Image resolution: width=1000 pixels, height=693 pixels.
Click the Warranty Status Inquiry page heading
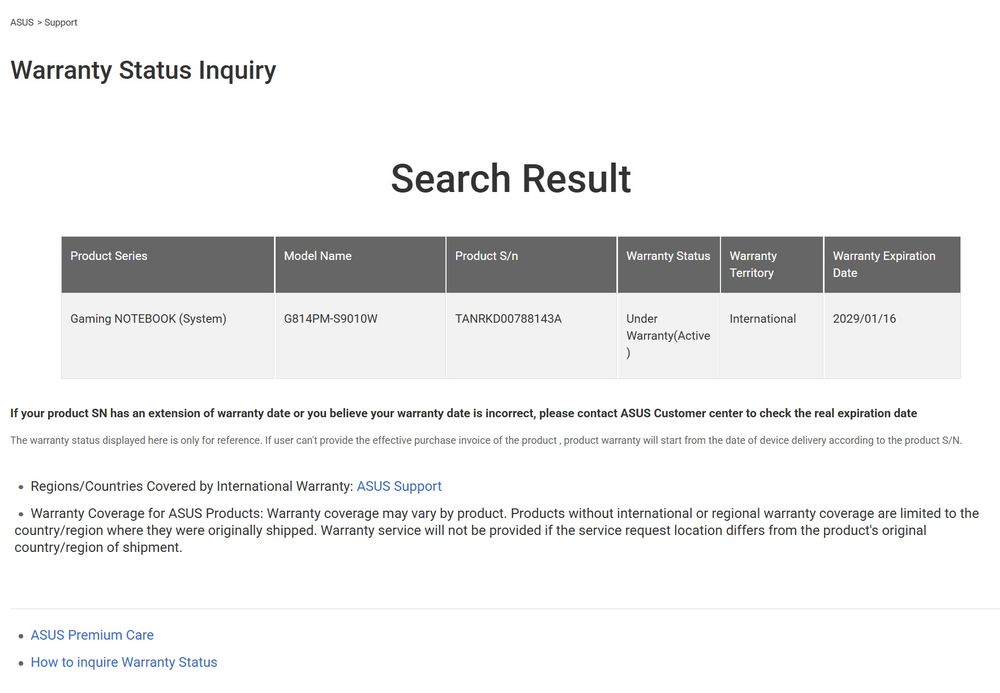(x=143, y=71)
